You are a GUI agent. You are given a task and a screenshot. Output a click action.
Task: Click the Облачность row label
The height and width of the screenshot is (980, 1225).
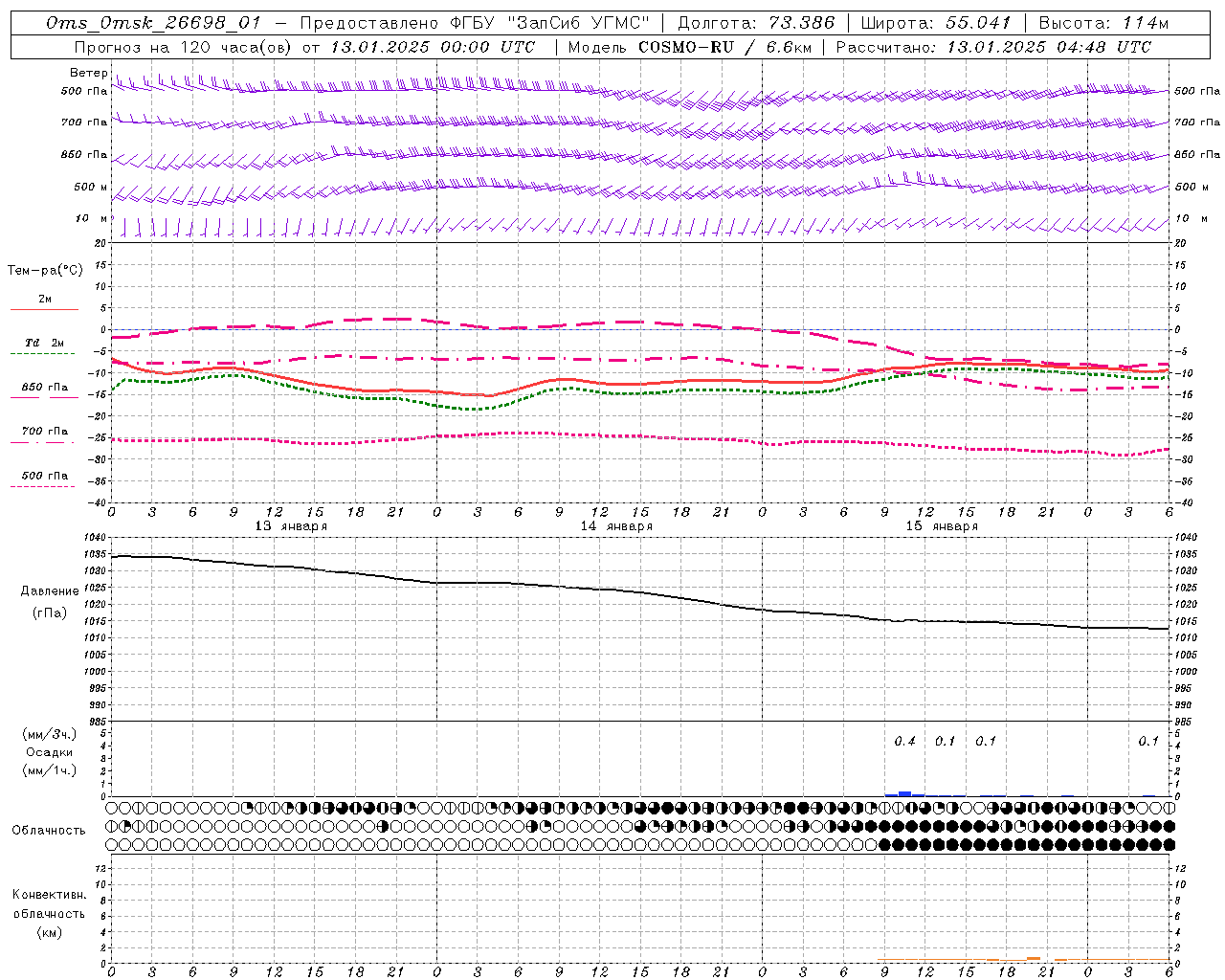click(49, 831)
